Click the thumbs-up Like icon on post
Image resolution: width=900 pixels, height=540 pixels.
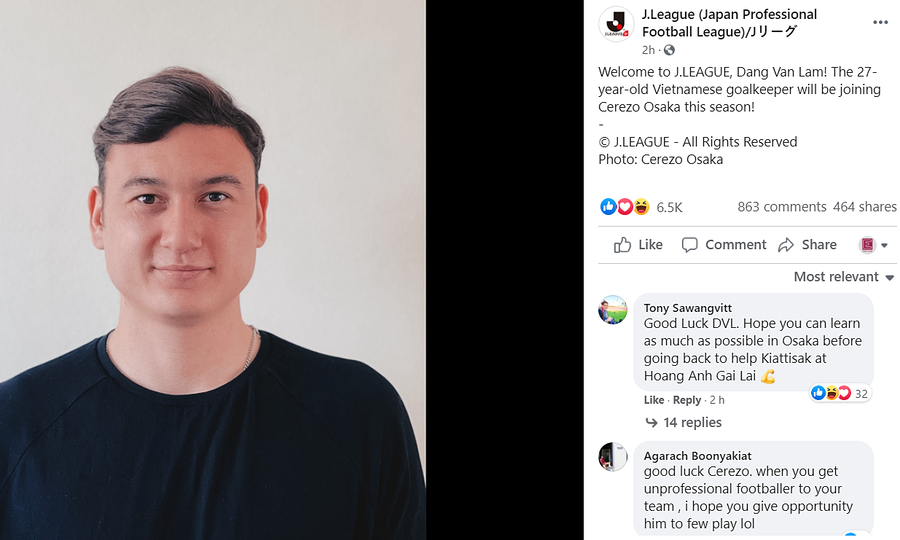tap(622, 245)
